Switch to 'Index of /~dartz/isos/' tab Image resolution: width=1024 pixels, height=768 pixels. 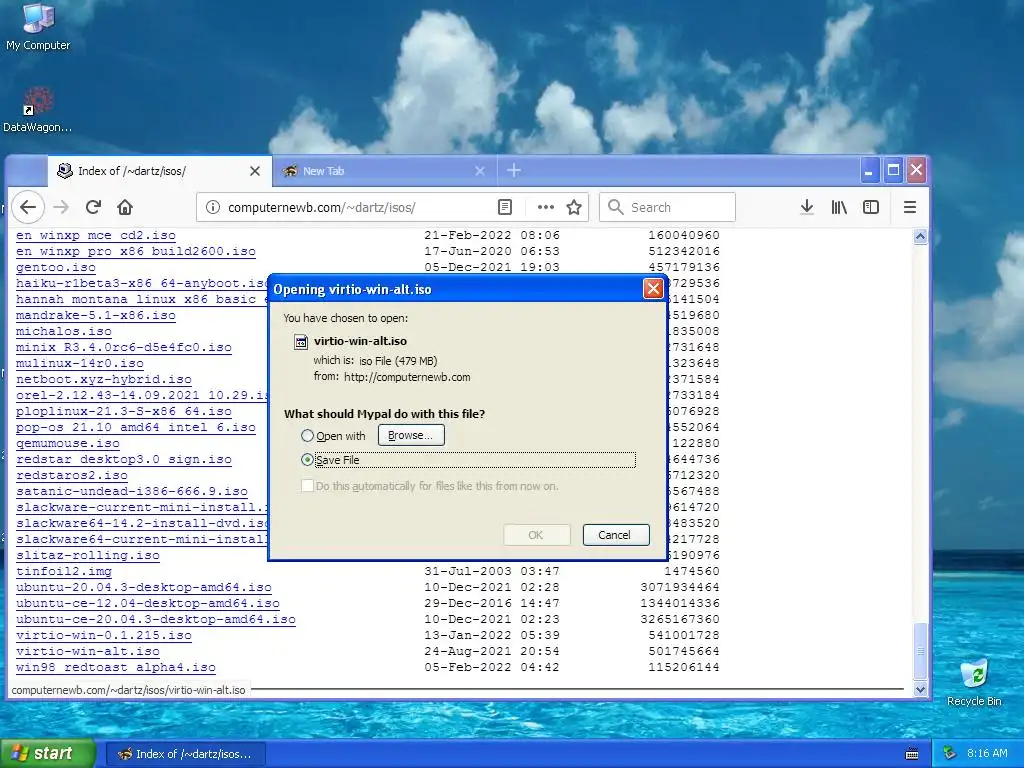159,171
